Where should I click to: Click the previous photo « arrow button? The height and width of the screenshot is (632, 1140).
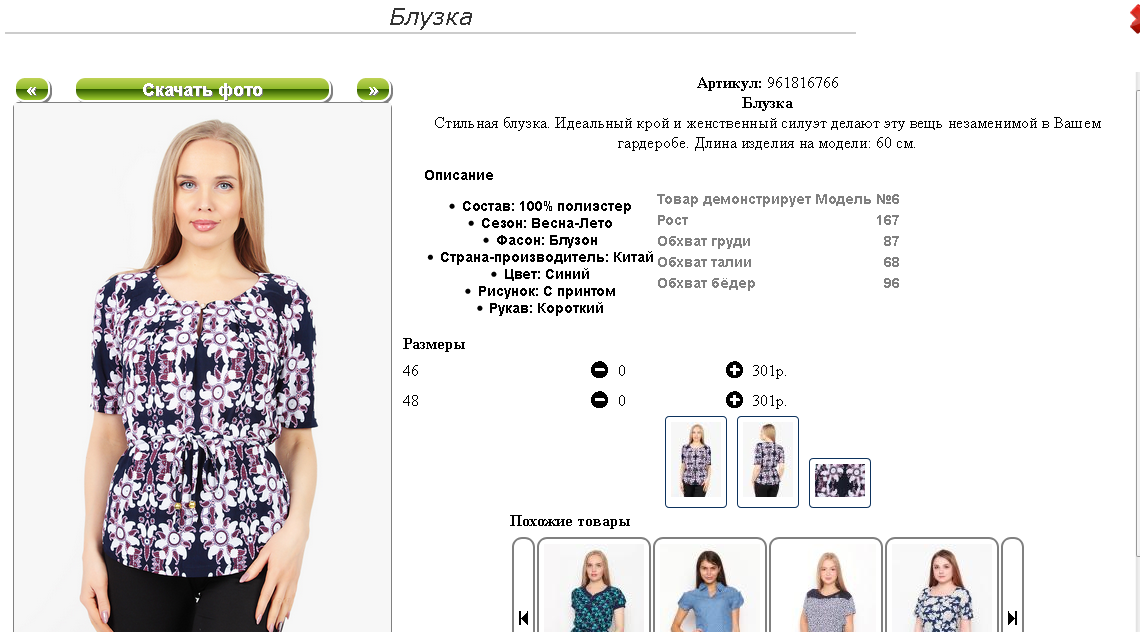33,90
